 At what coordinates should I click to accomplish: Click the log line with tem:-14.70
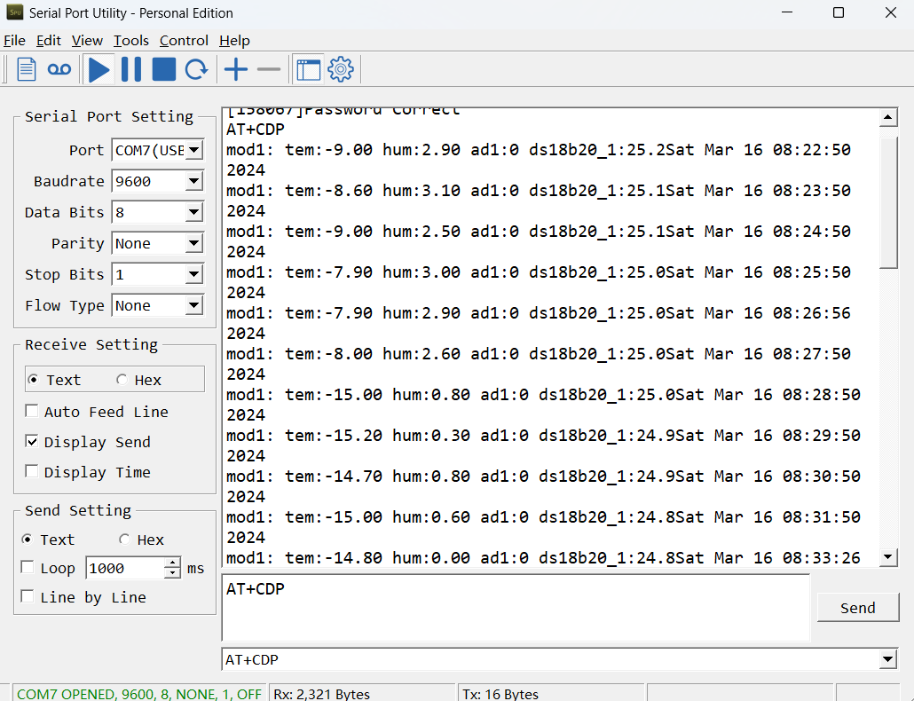coord(543,476)
